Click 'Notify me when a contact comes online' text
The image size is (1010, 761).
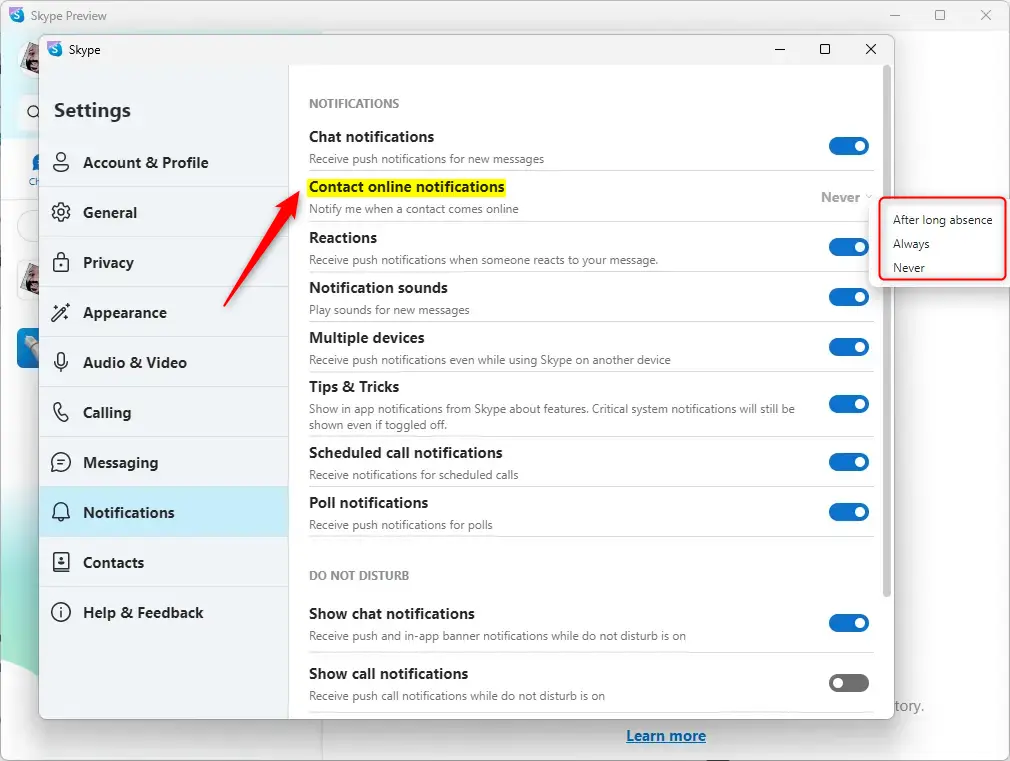tap(414, 209)
